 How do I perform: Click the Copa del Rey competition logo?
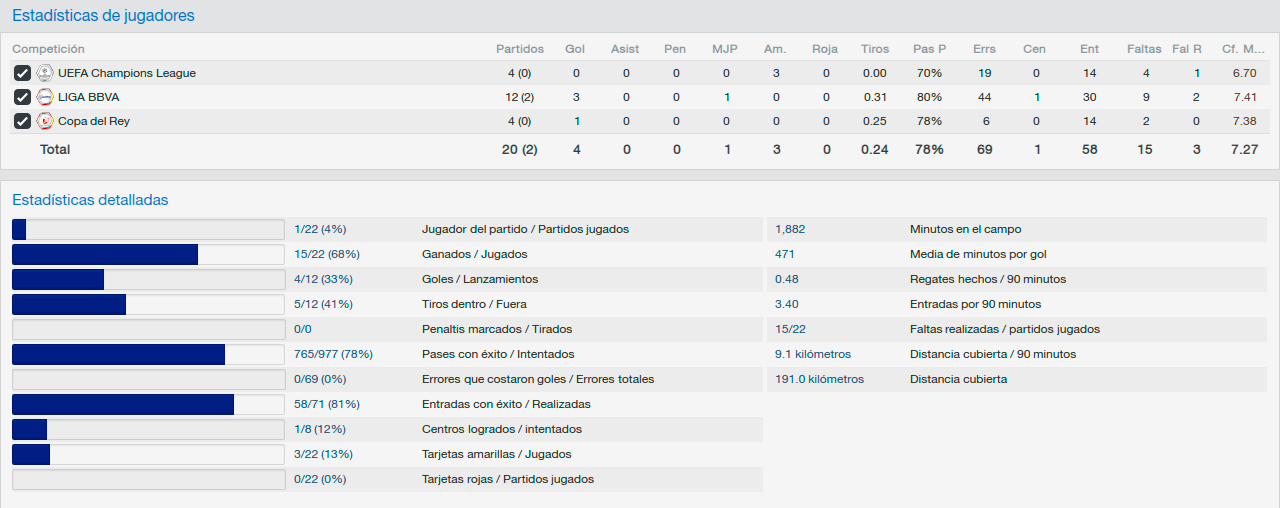(44, 121)
